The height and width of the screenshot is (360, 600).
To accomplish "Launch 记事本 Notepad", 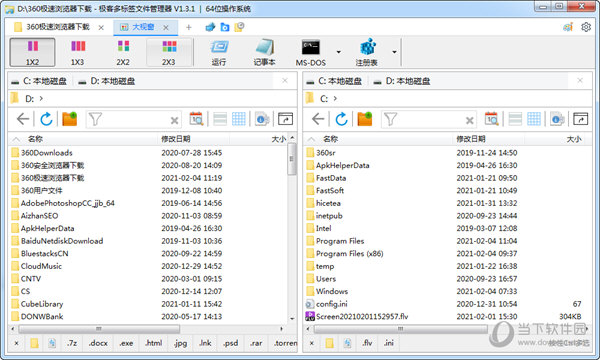I will point(264,52).
